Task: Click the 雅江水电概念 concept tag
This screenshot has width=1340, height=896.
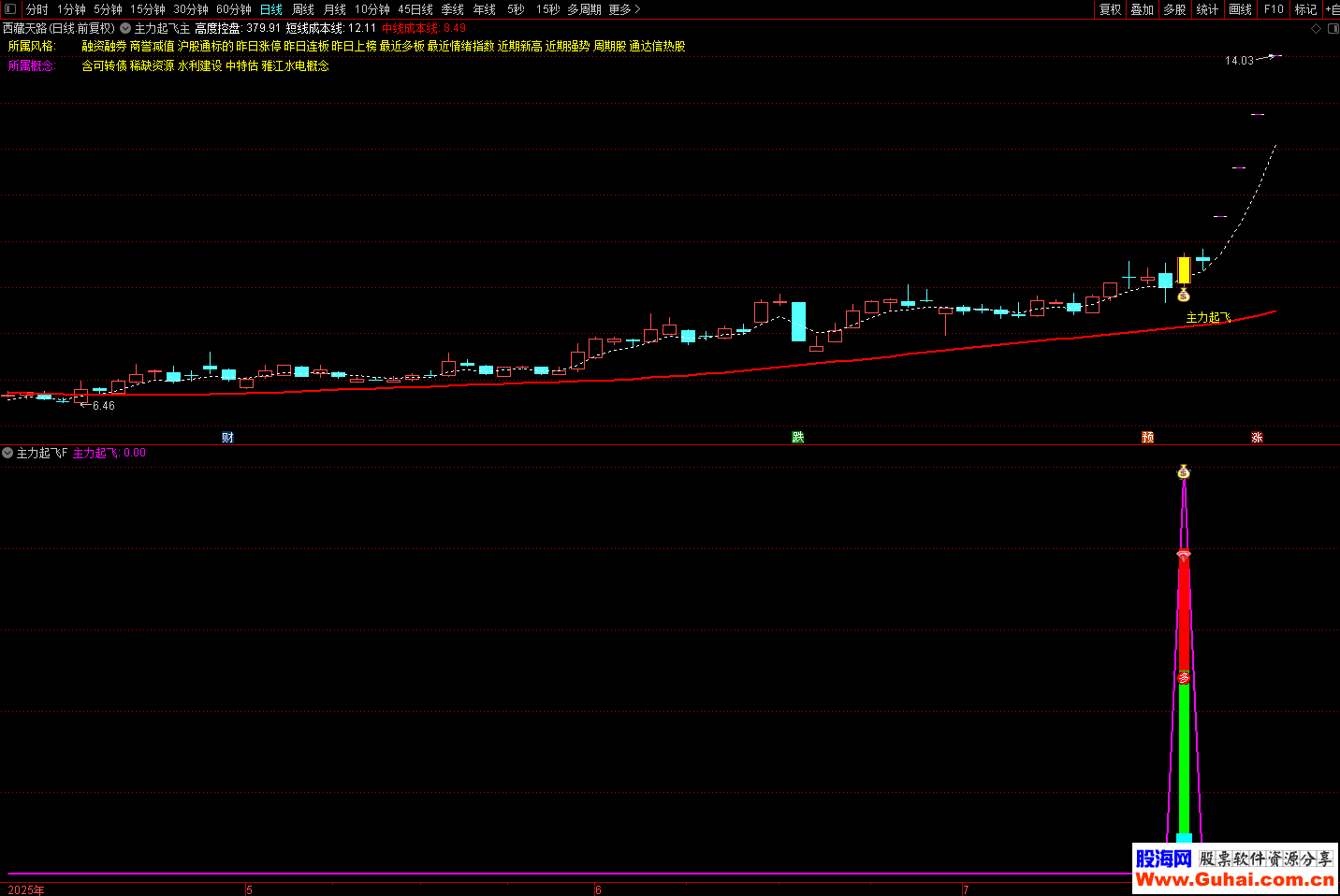Action: point(295,65)
